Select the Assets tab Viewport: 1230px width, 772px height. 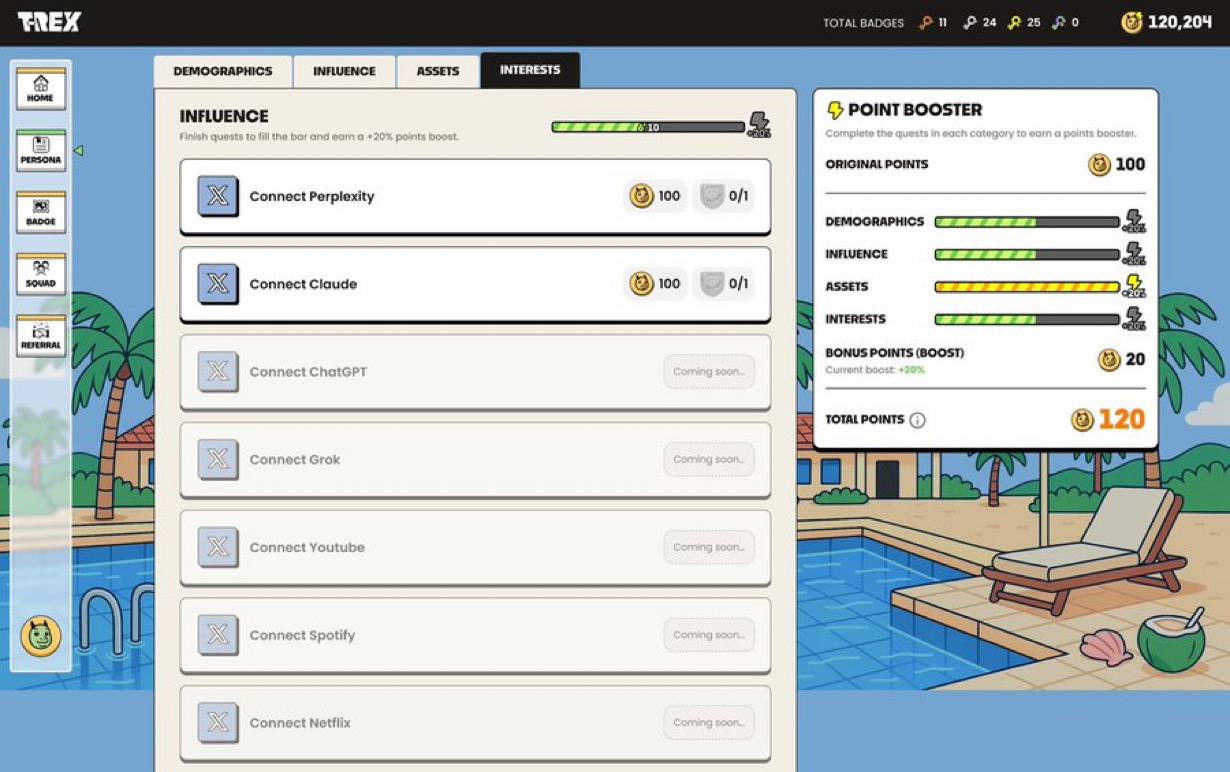[438, 71]
